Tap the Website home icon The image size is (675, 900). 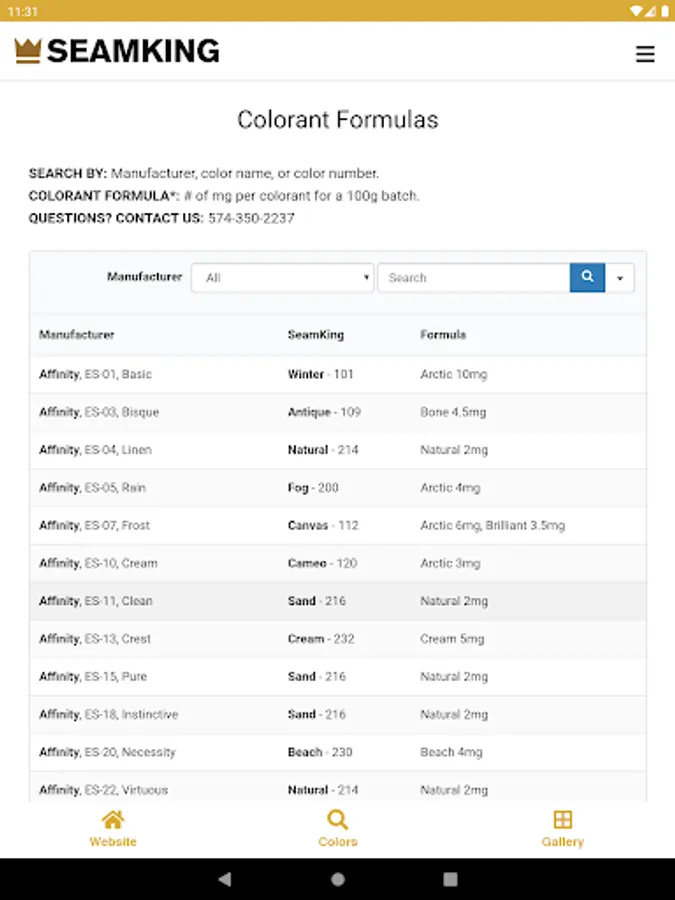(x=113, y=821)
